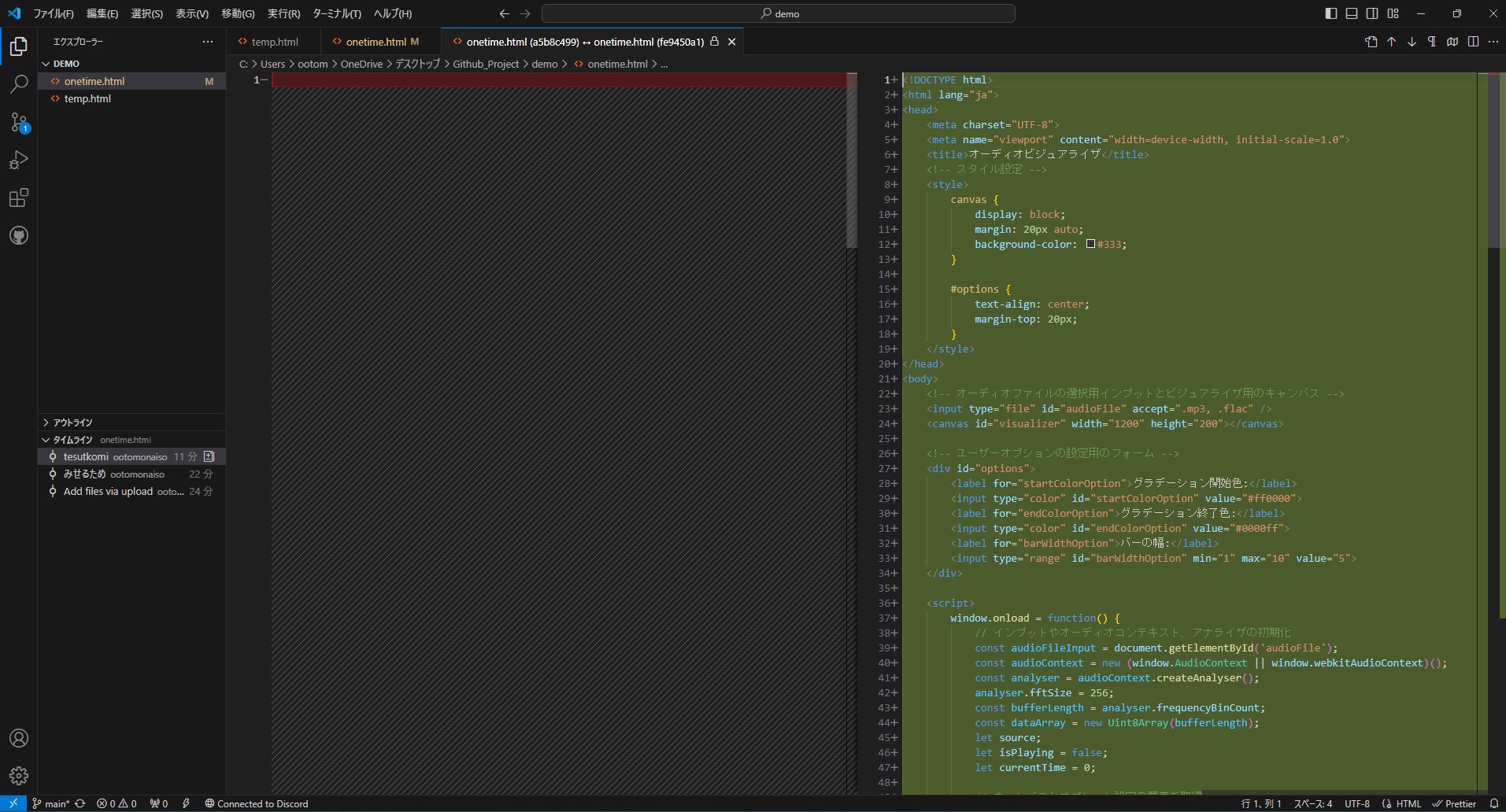Screen dimensions: 1506x812
Task: Open the Extensions view
Action: [19, 197]
